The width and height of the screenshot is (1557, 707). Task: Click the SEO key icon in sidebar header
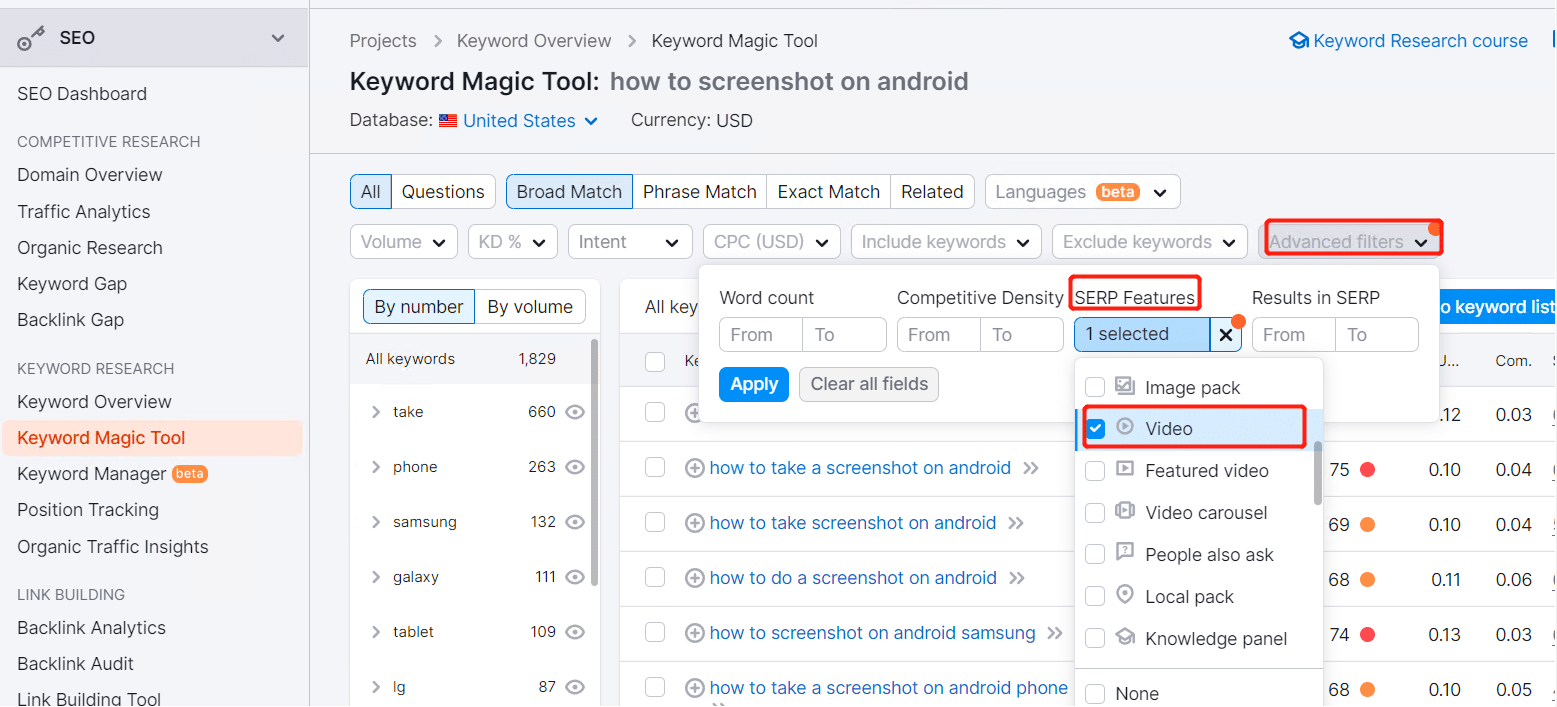[x=32, y=39]
